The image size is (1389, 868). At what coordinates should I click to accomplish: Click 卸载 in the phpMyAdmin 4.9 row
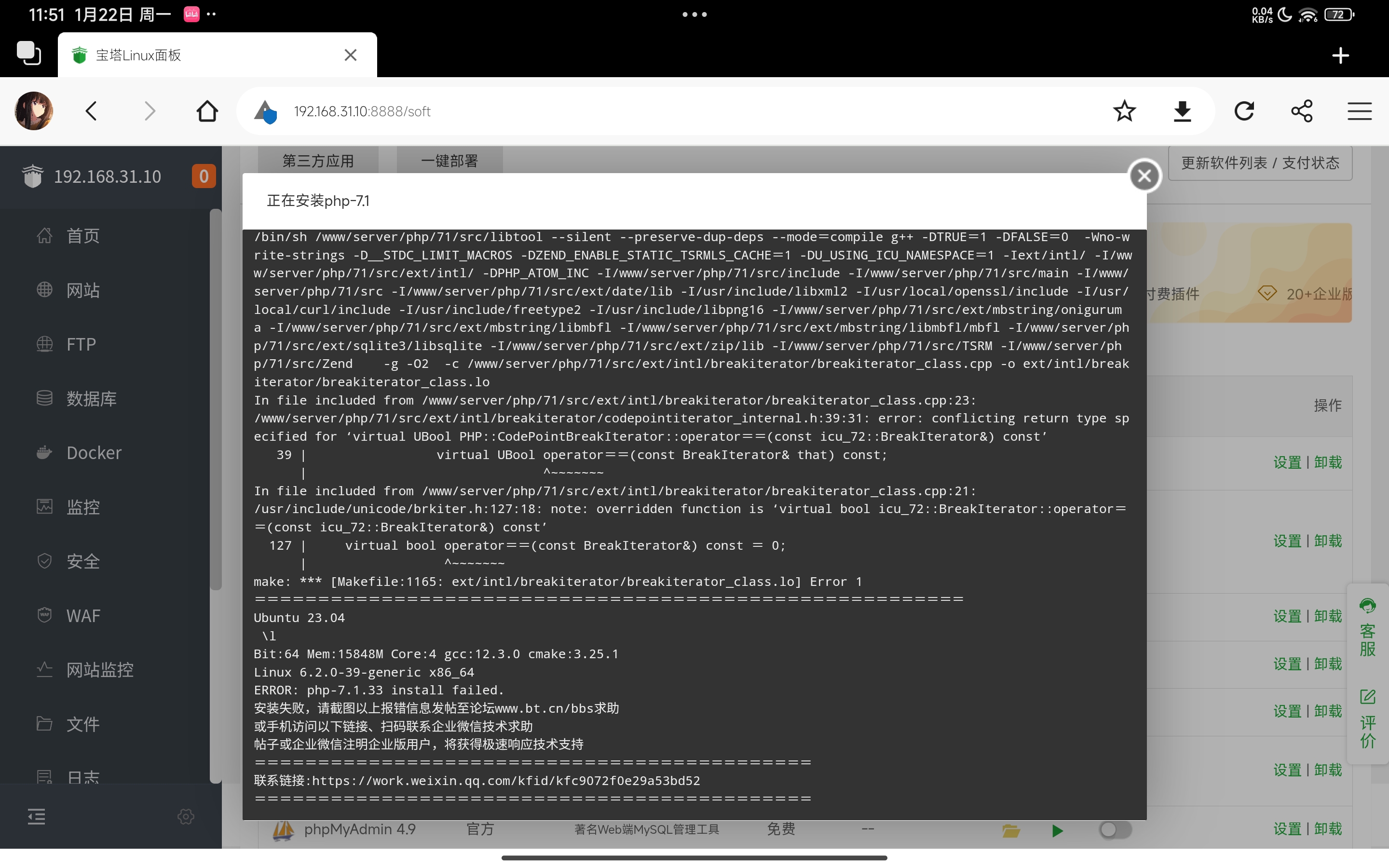(x=1328, y=829)
